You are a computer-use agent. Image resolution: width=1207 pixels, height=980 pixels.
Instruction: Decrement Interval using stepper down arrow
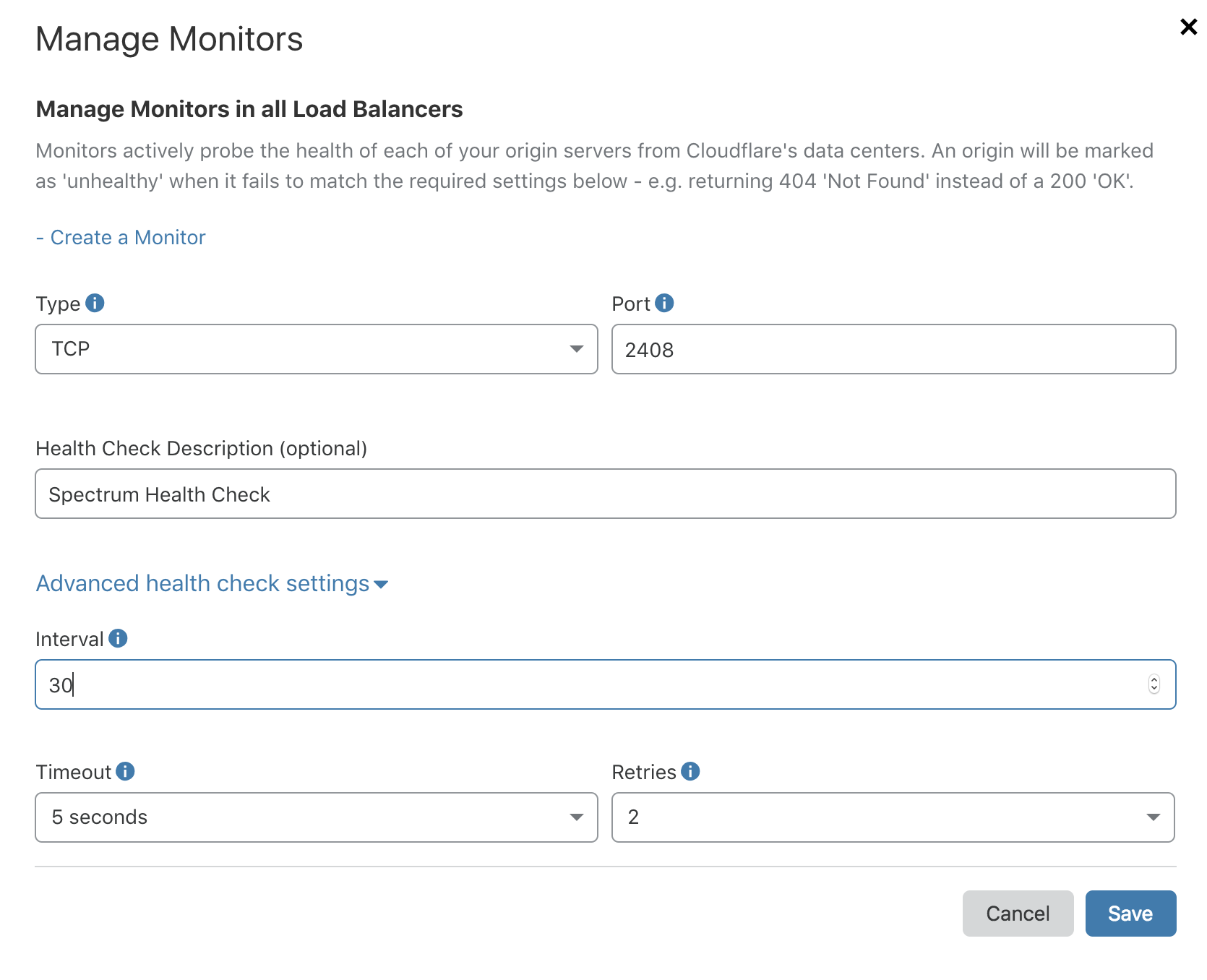(x=1154, y=689)
